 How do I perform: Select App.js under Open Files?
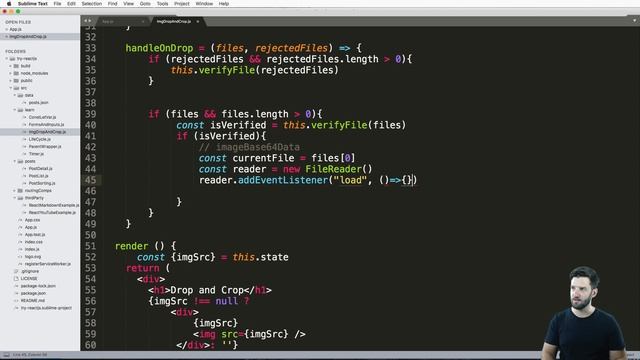tap(16, 29)
